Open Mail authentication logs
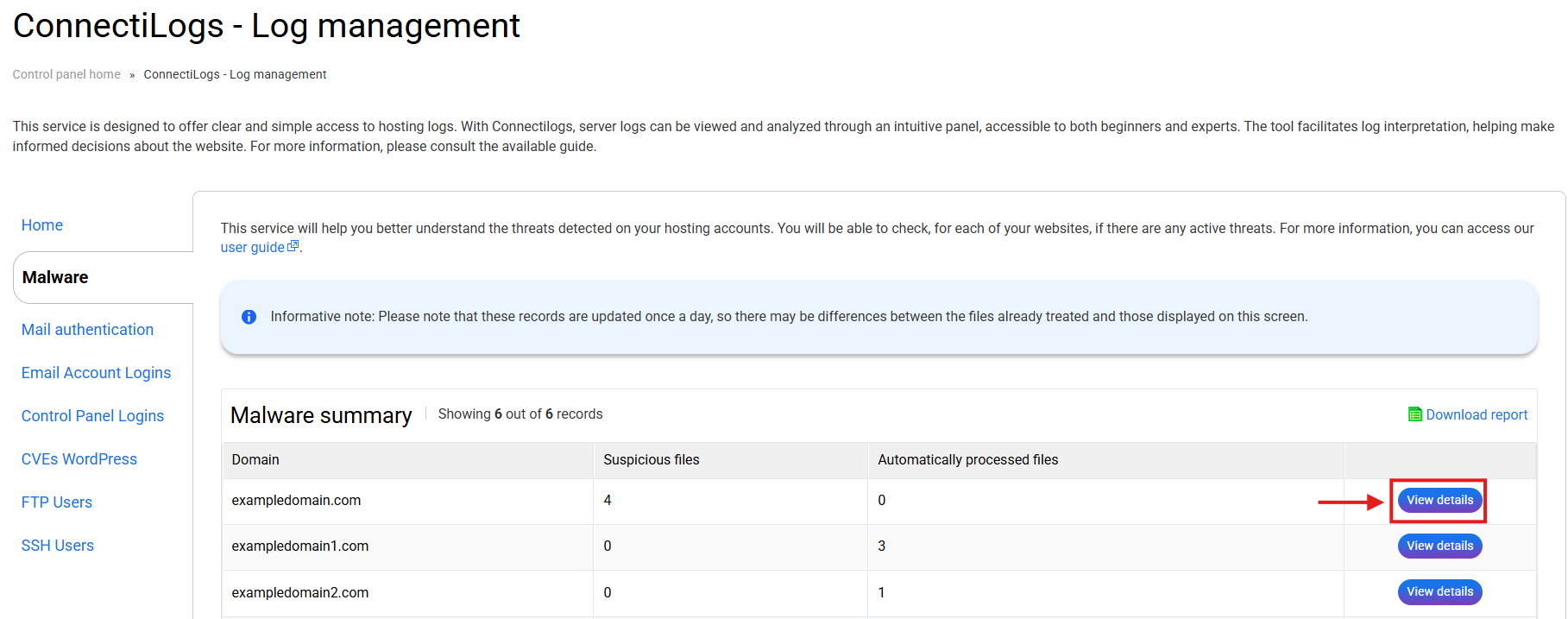The image size is (1568, 619). 87,330
